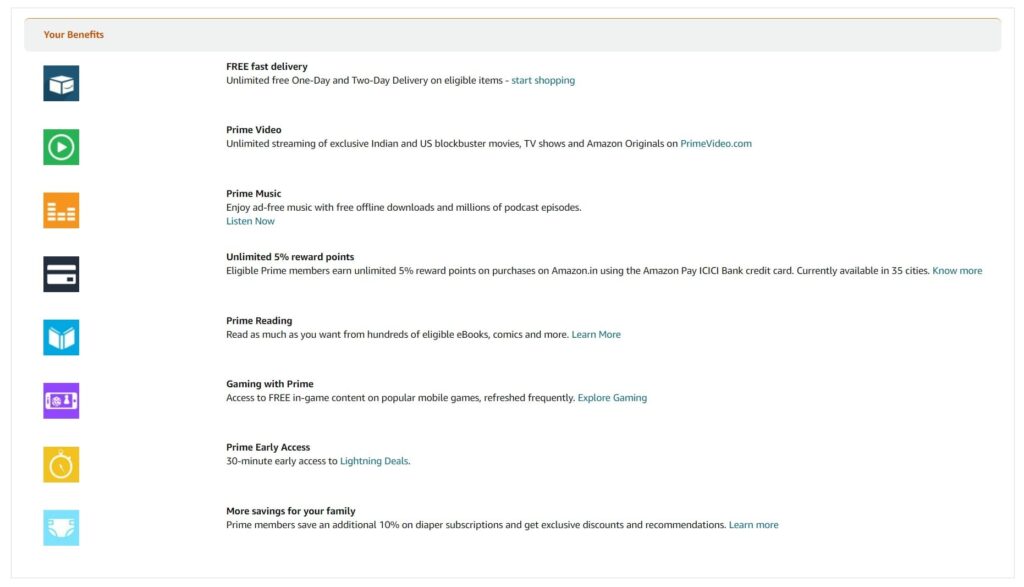The width and height of the screenshot is (1024, 587).
Task: Visit the PrimeVideo.com link
Action: click(716, 144)
